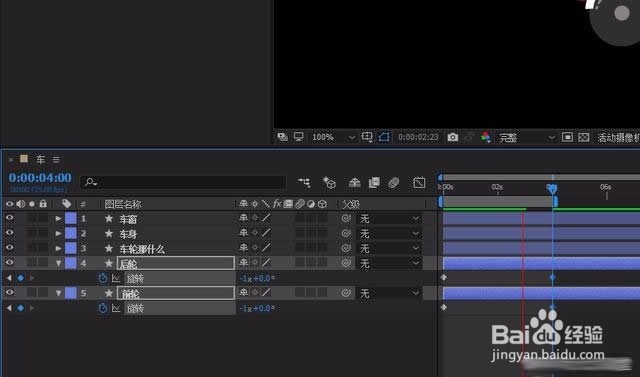Click the 父级 column header
The width and height of the screenshot is (640, 377).
[351, 204]
